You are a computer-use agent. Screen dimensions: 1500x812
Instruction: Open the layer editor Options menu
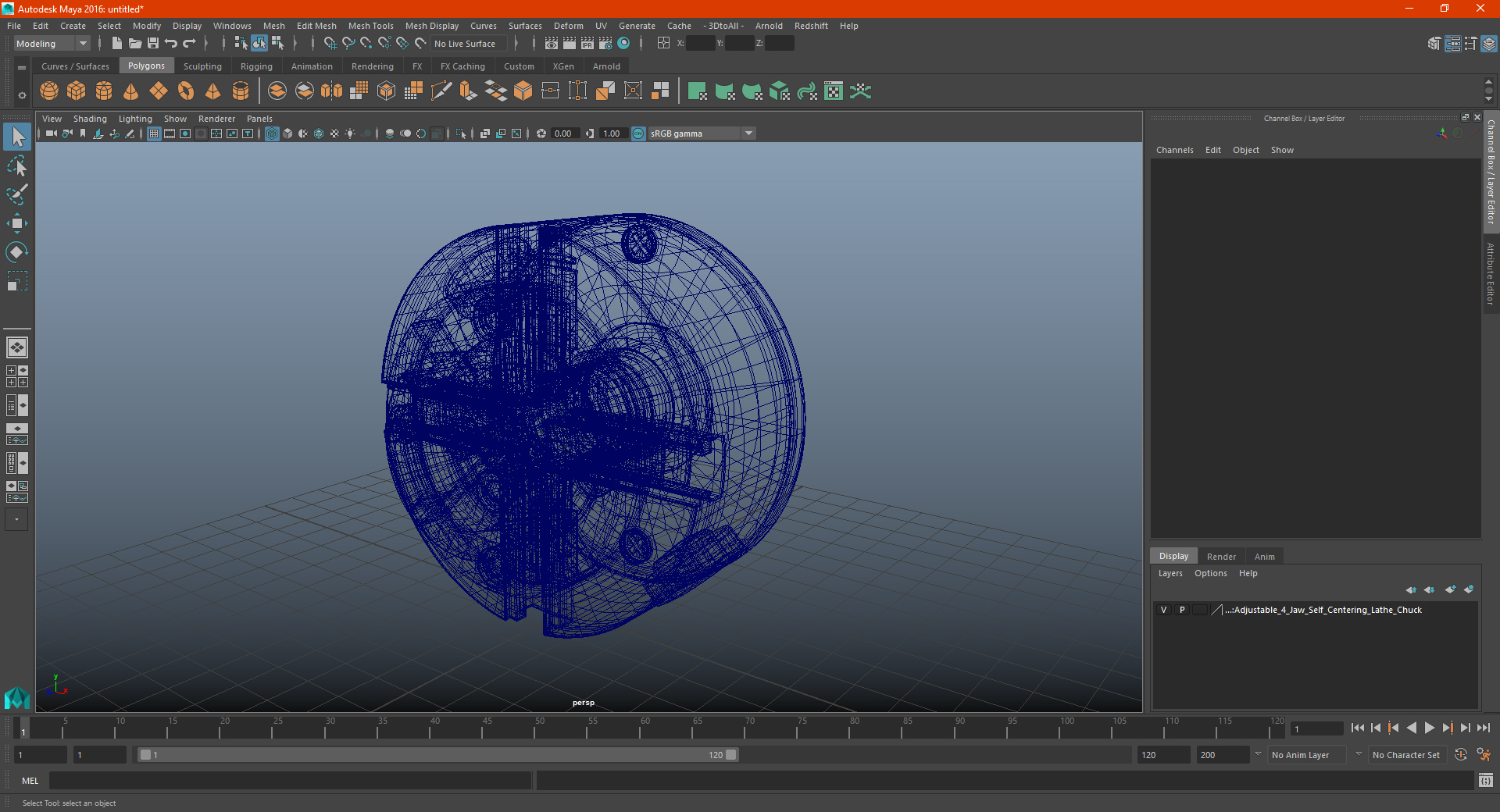pos(1211,573)
